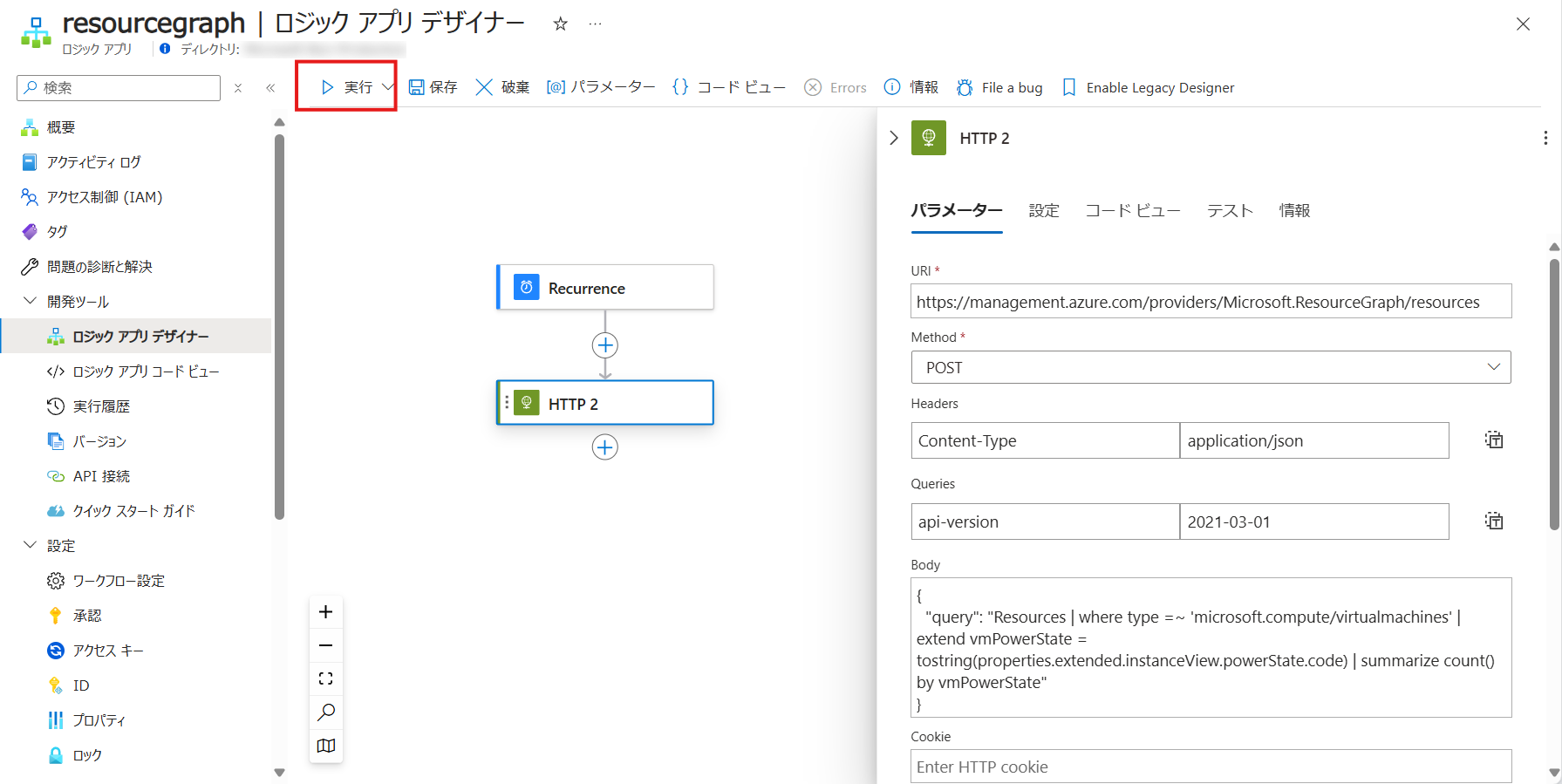Open the more options ellipsis beside the title
Image resolution: width=1562 pixels, height=784 pixels.
[x=595, y=24]
